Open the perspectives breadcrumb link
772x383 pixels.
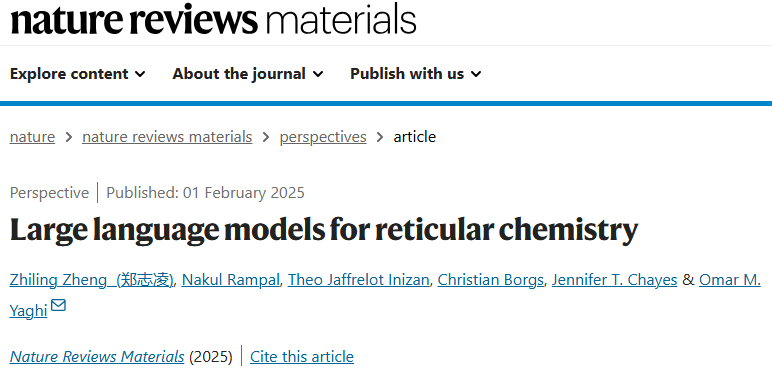pos(323,137)
